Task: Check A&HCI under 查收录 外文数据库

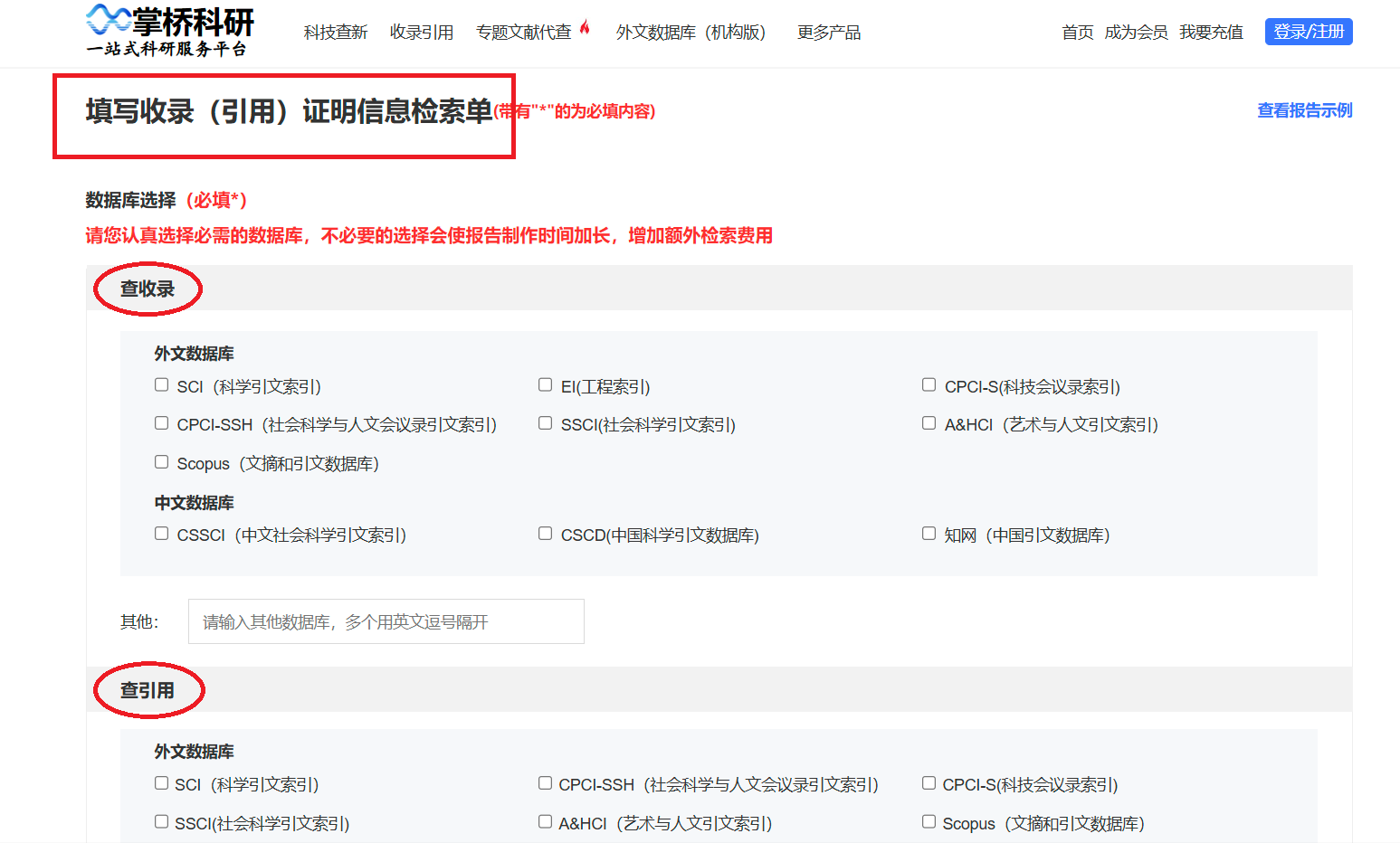Action: [x=929, y=421]
